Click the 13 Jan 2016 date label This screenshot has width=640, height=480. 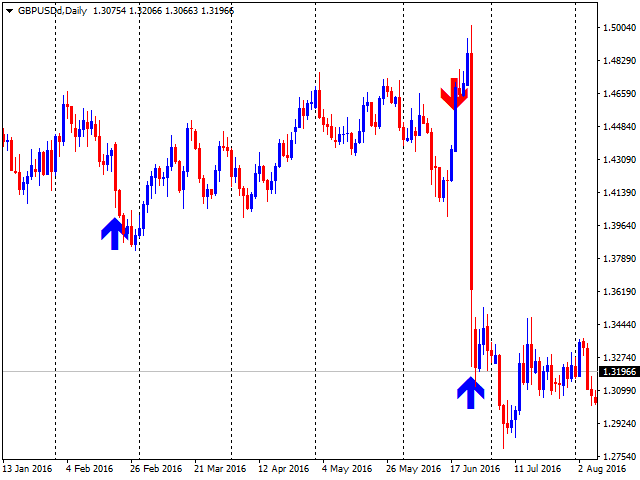(28, 468)
